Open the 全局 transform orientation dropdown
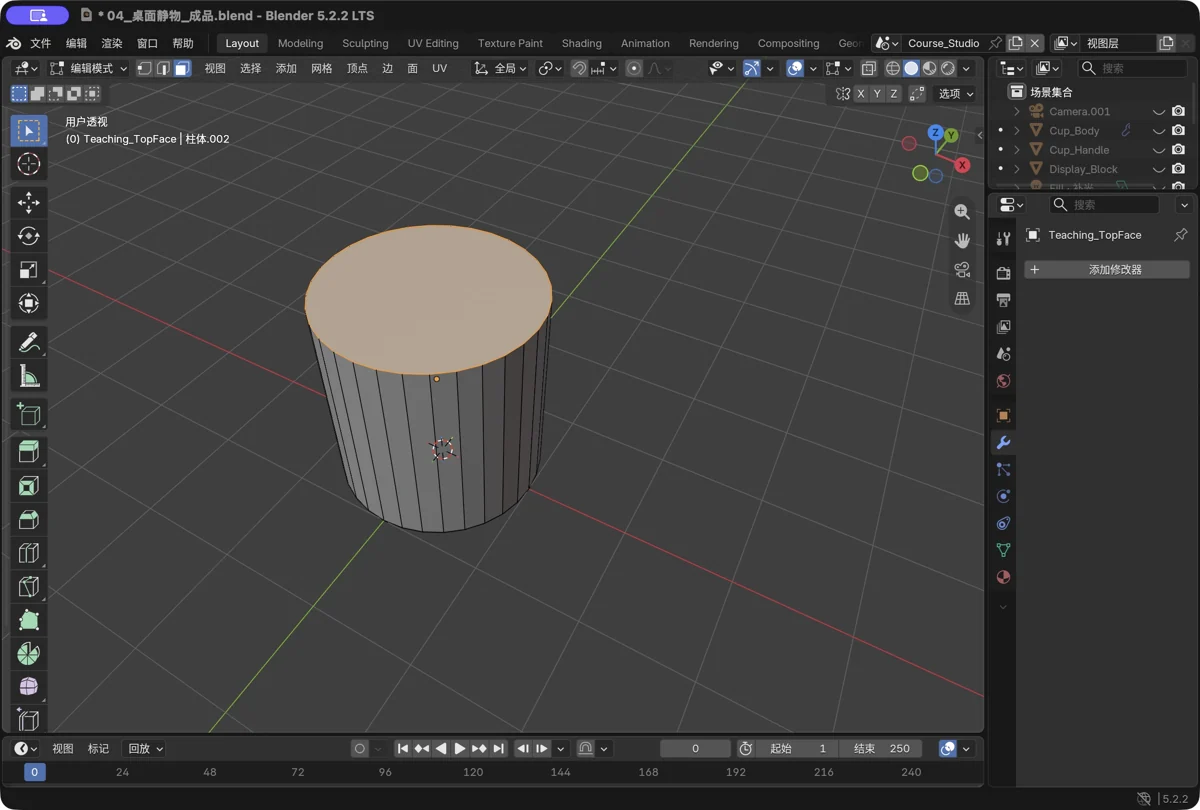This screenshot has width=1200, height=810. (499, 68)
